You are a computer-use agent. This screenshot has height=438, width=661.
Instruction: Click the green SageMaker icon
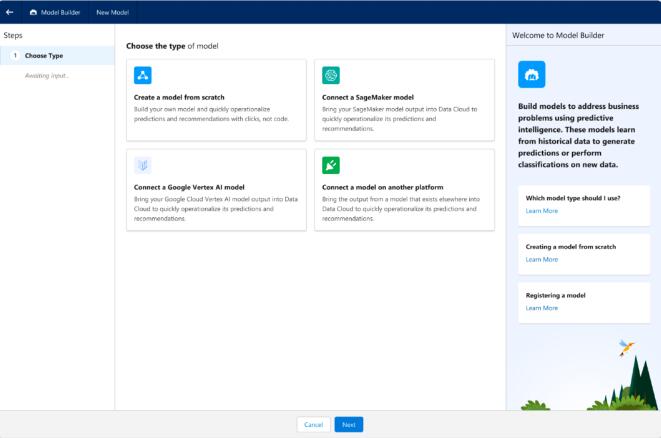click(331, 76)
